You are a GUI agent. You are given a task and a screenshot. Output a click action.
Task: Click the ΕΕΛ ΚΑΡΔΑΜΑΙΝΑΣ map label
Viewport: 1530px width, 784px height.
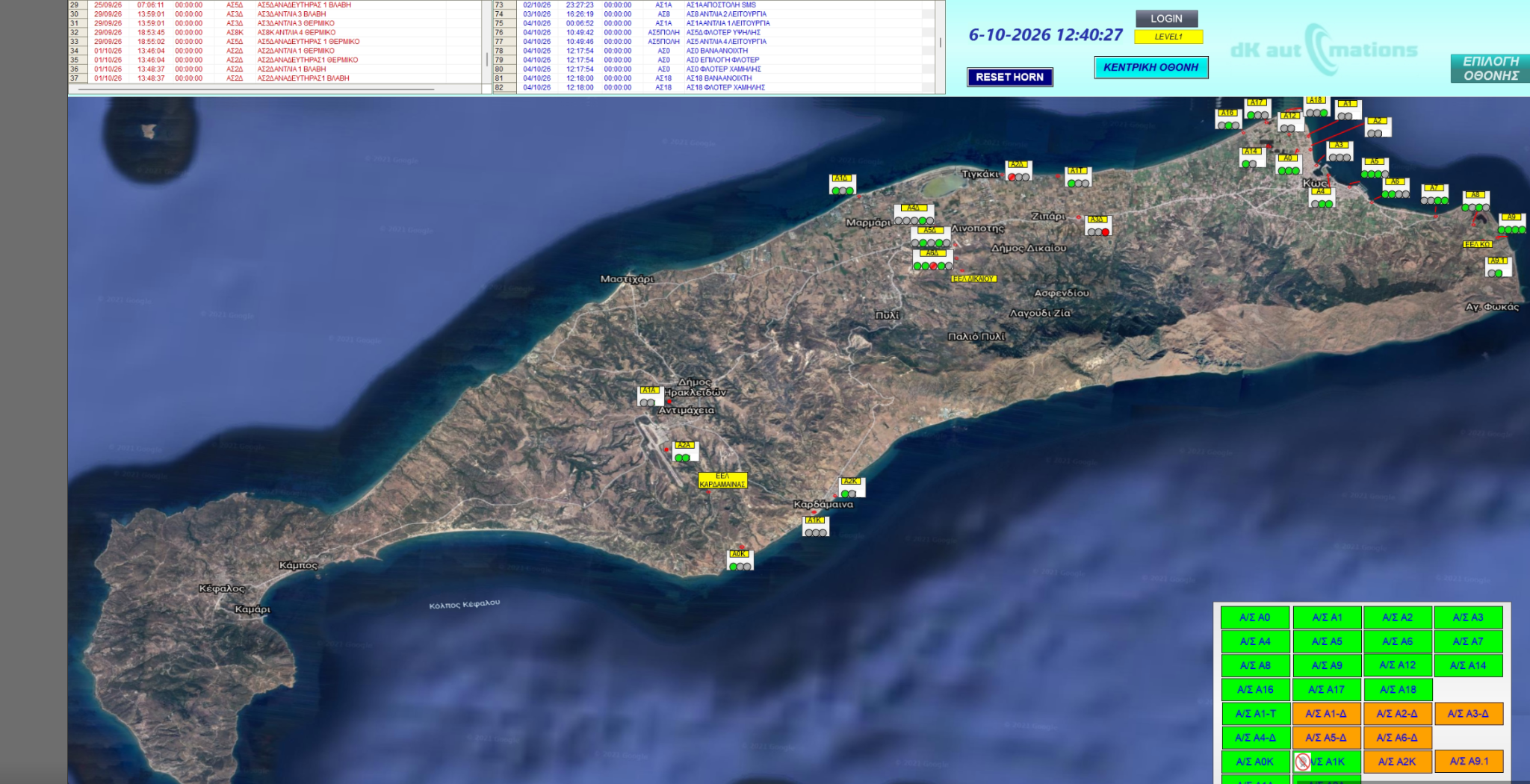coord(722,480)
